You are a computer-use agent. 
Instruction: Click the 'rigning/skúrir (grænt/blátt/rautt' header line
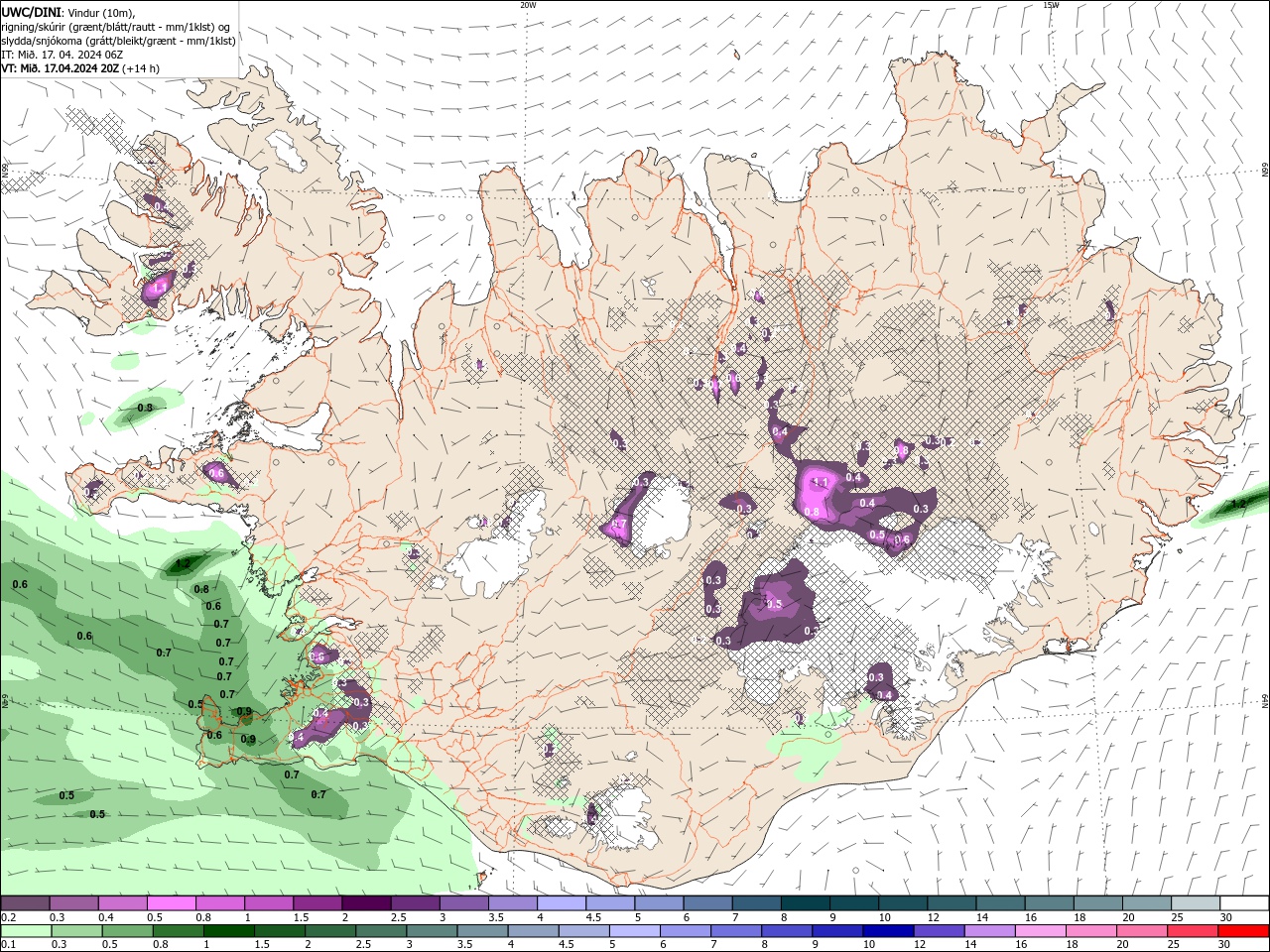tap(115, 27)
